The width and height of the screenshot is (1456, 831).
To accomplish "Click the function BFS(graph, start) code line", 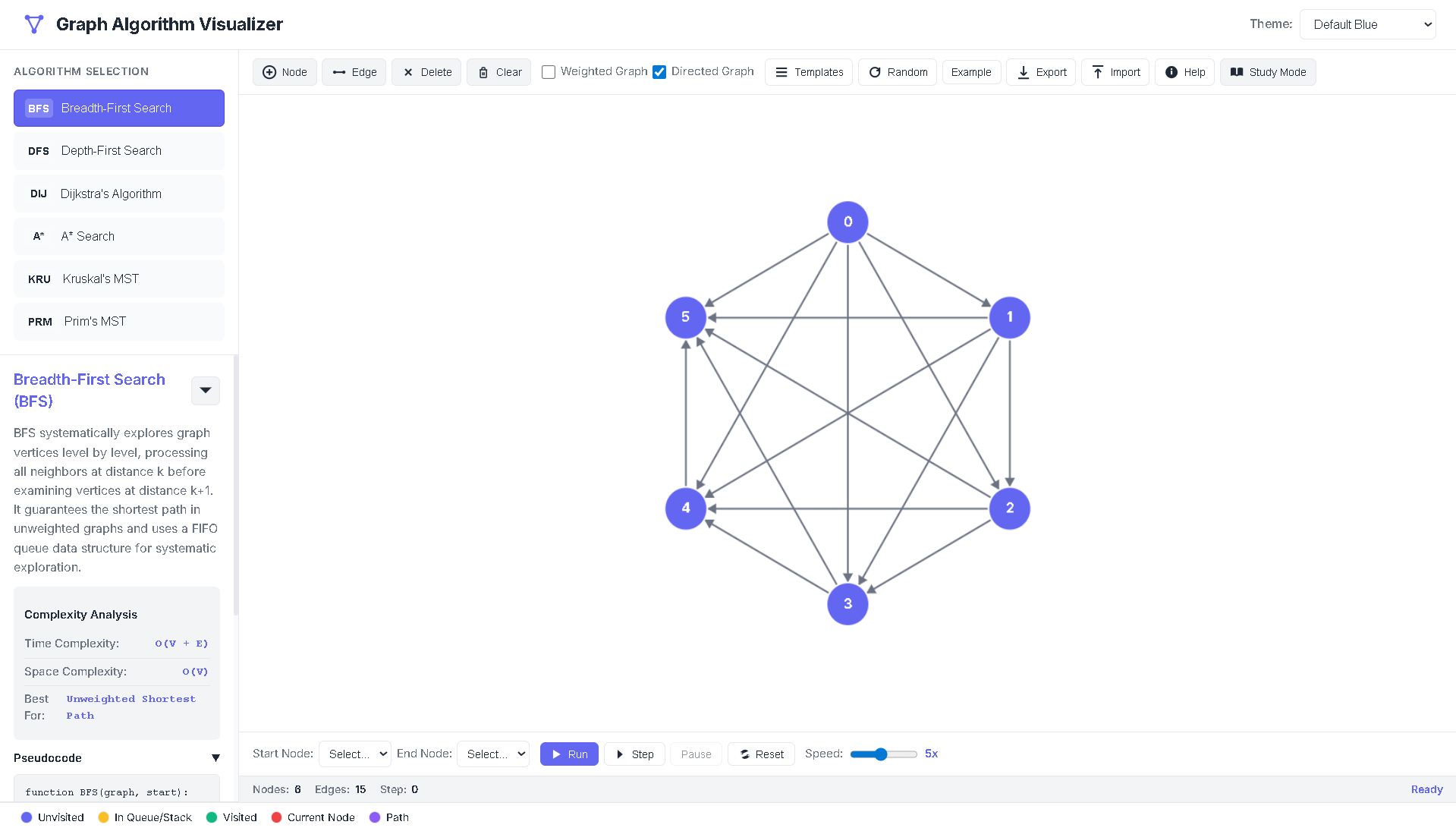I will (x=106, y=792).
